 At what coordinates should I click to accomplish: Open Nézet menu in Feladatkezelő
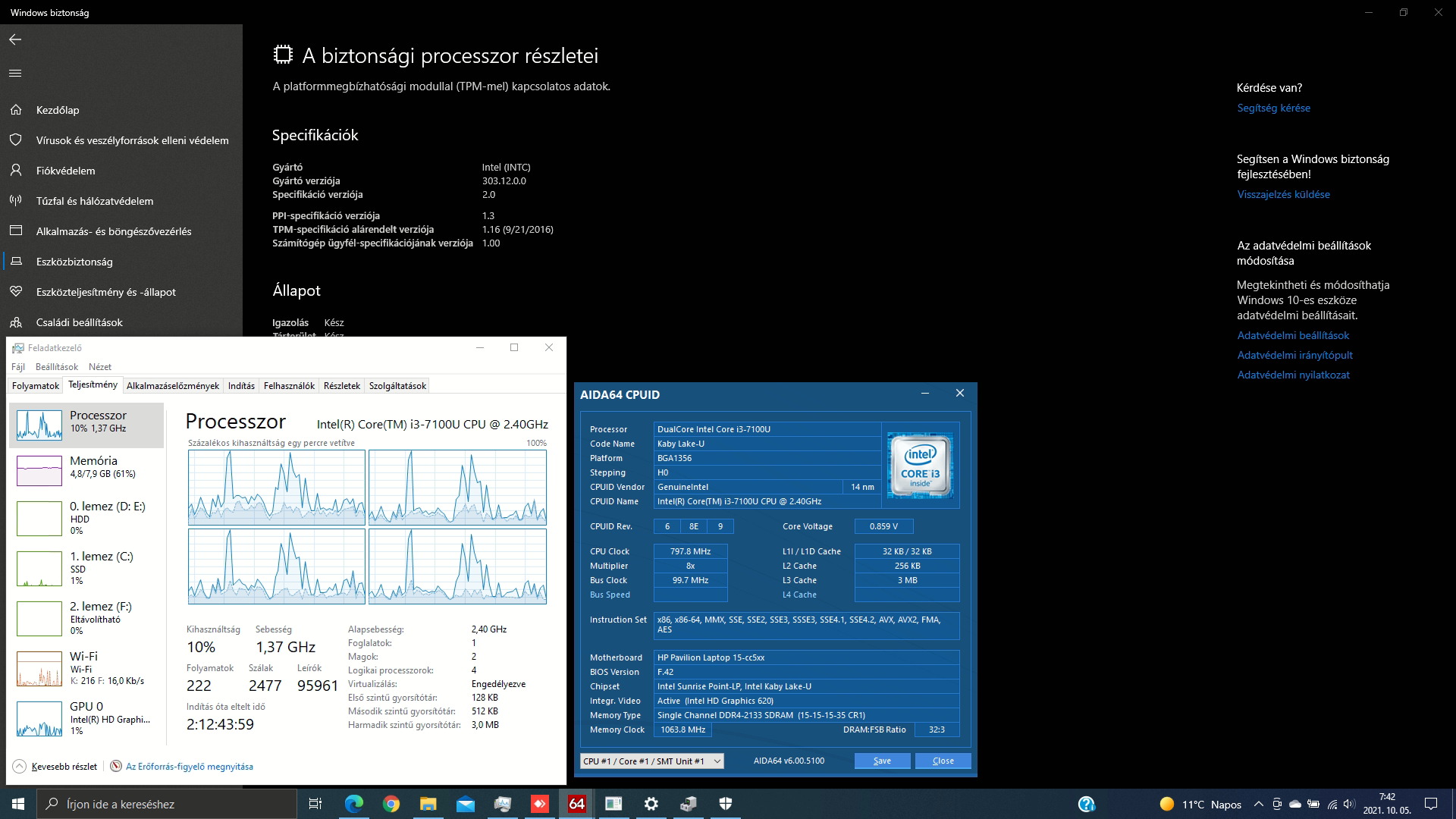[100, 366]
